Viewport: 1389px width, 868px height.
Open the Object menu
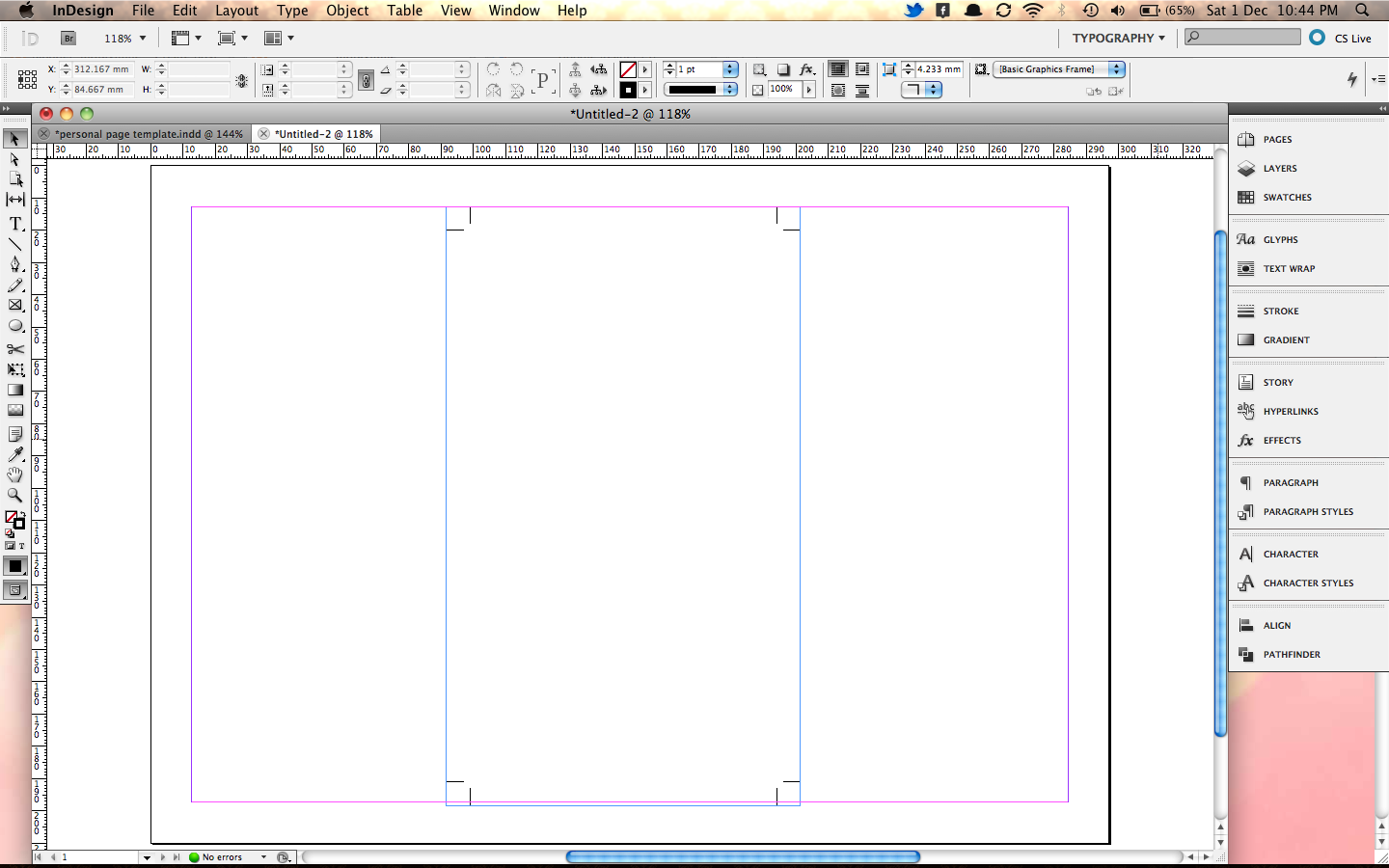tap(347, 11)
